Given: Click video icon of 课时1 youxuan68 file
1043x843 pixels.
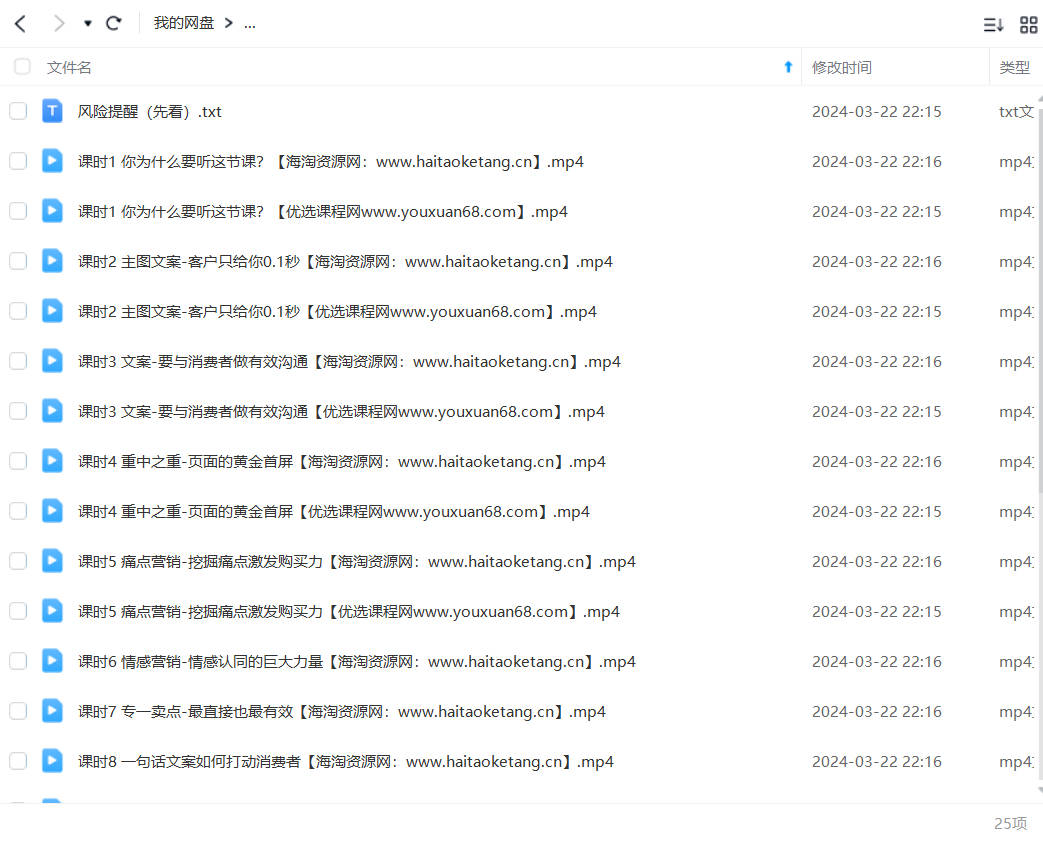Looking at the screenshot, I should click(x=52, y=211).
